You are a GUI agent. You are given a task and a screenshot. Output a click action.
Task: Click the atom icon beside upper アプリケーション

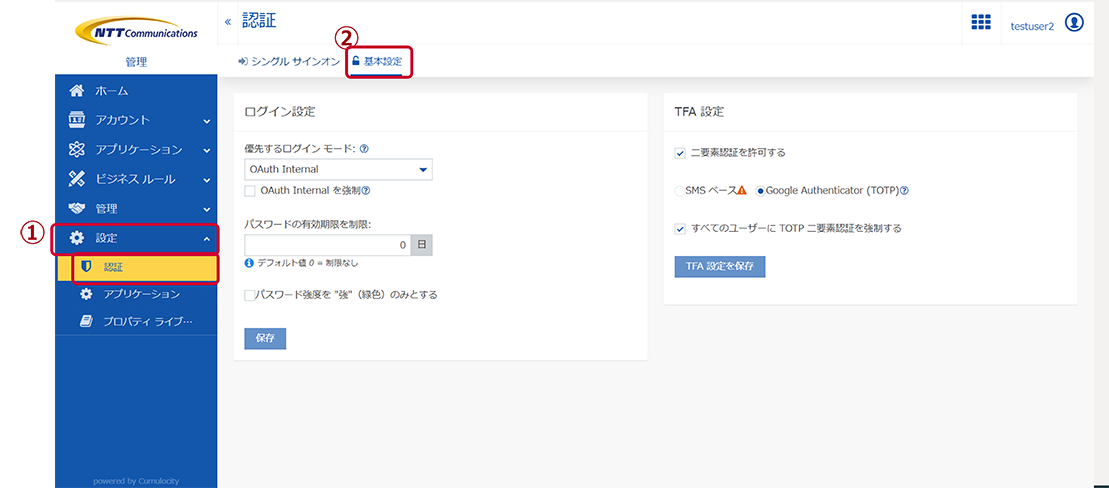[x=76, y=149]
